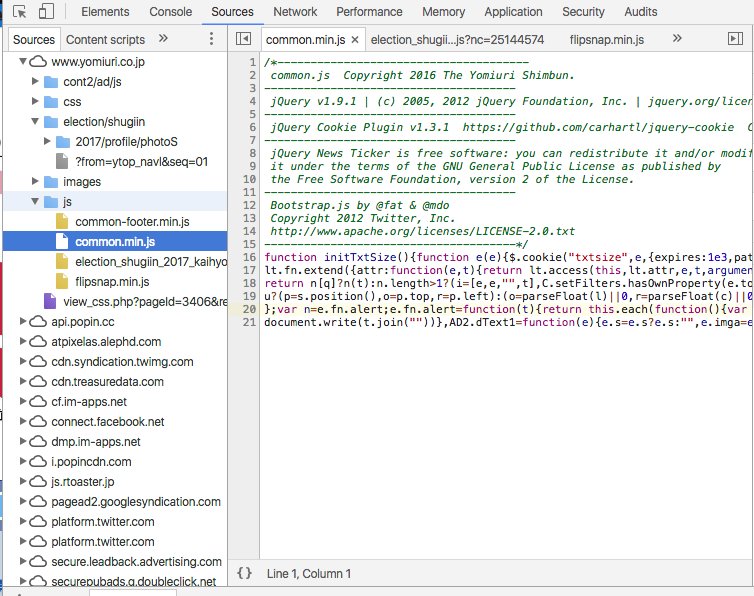
Task: Open the Sources pane three-dot menu
Action: coord(211,39)
